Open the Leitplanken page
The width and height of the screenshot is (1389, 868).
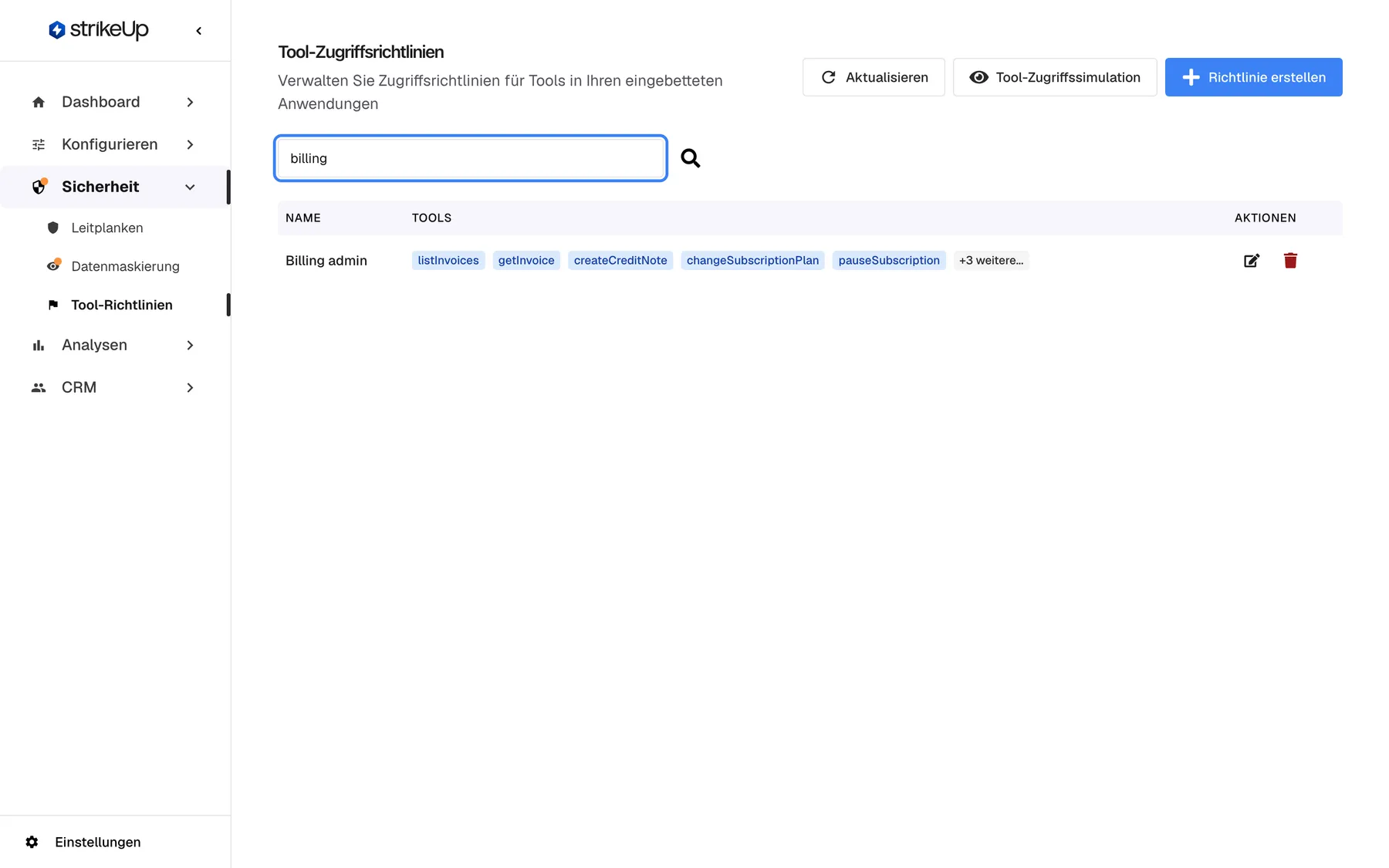click(107, 228)
